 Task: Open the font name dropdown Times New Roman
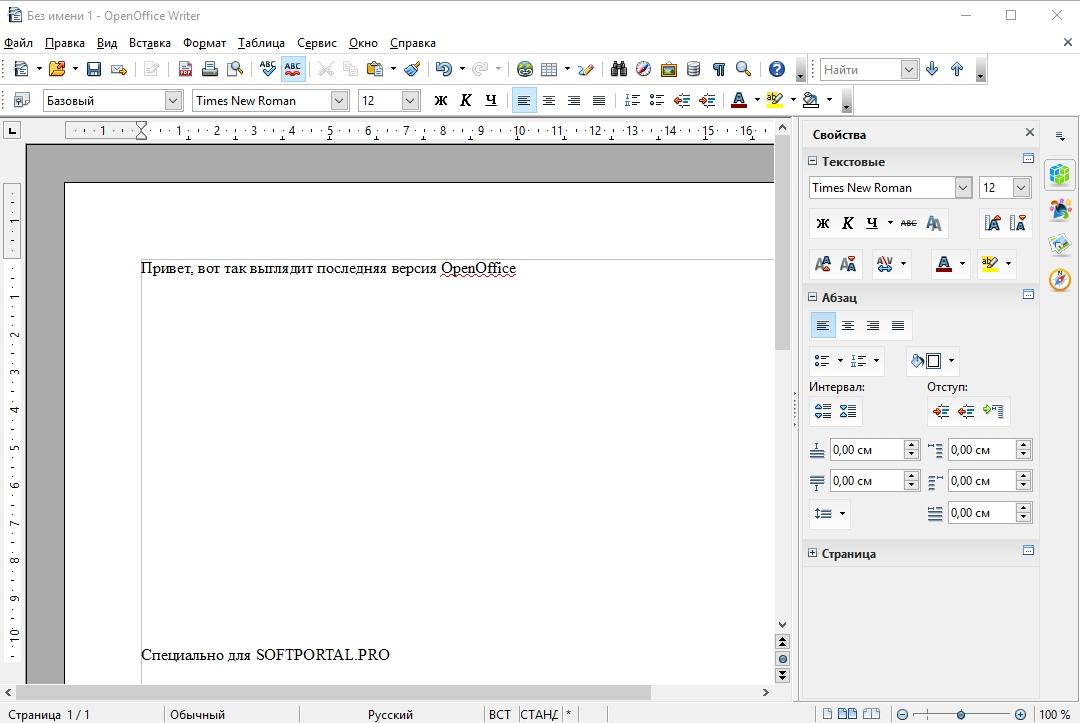(x=339, y=100)
